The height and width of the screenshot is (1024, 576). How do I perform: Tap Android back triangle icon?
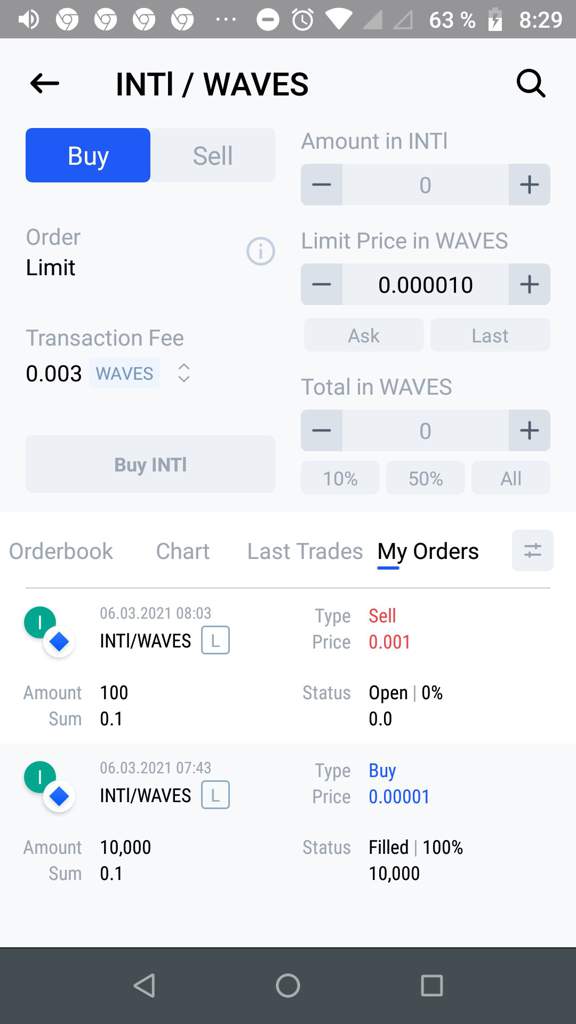pyautogui.click(x=144, y=985)
